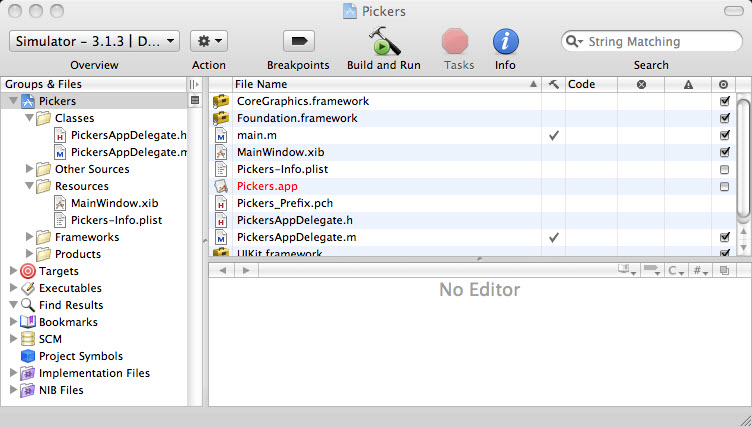Image resolution: width=752 pixels, height=427 pixels.
Task: Collapse the Pickers project group
Action: click(x=13, y=101)
